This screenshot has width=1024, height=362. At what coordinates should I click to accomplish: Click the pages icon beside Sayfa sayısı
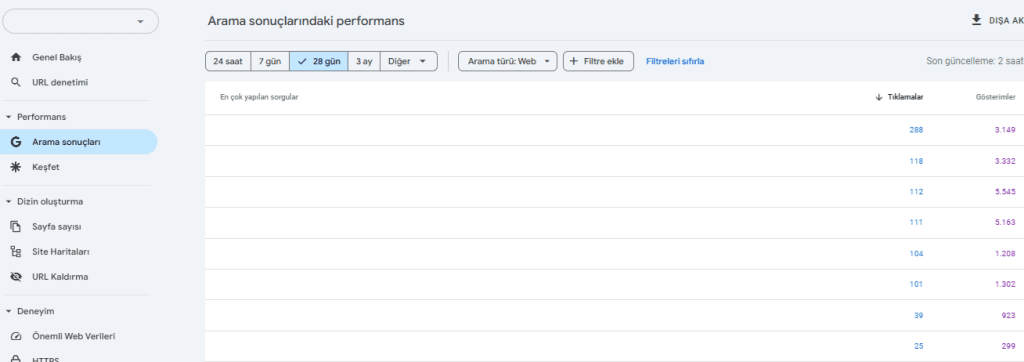click(16, 227)
